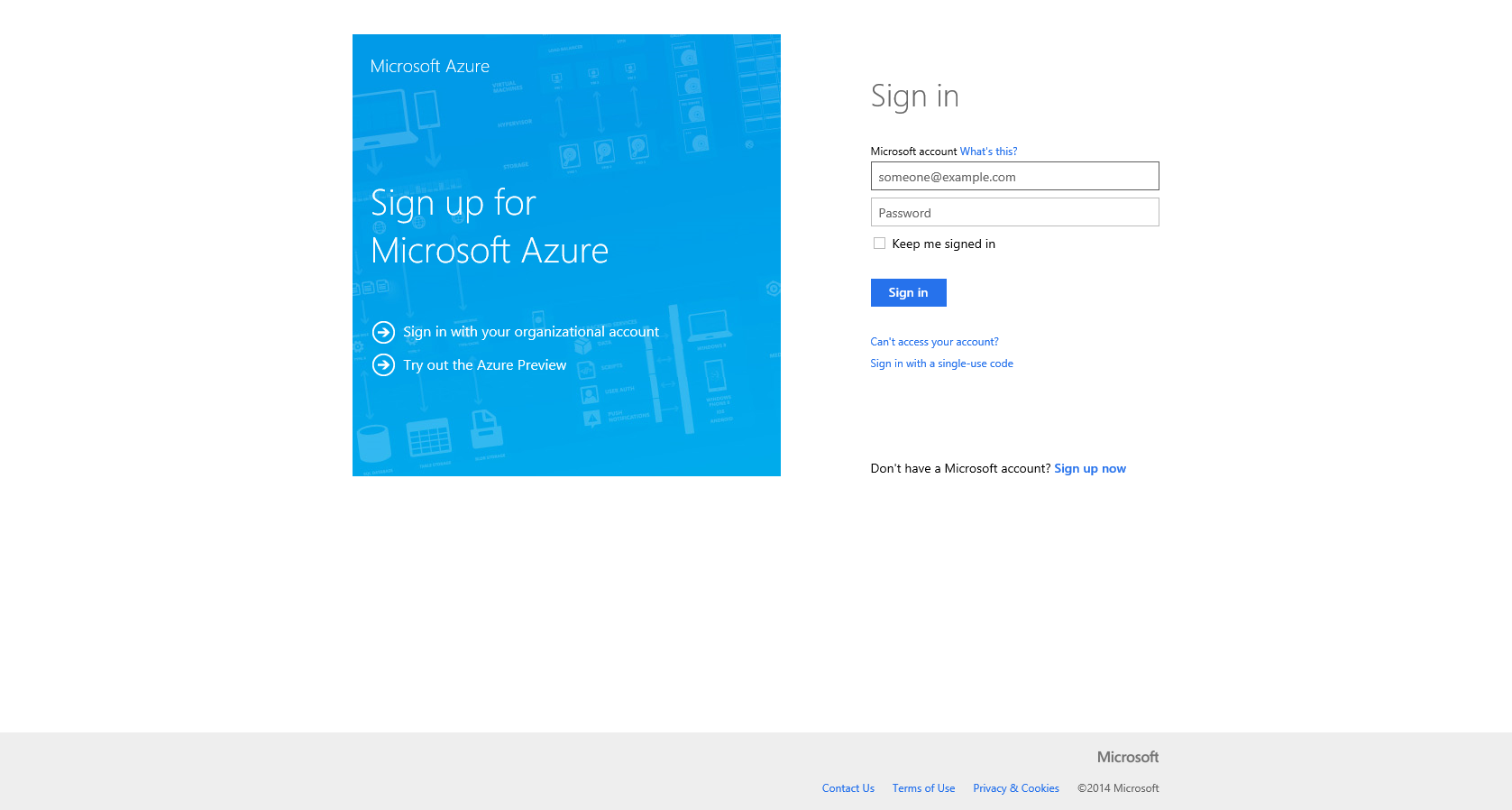
Task: Check the Keep me signed in box
Action: tap(879, 244)
